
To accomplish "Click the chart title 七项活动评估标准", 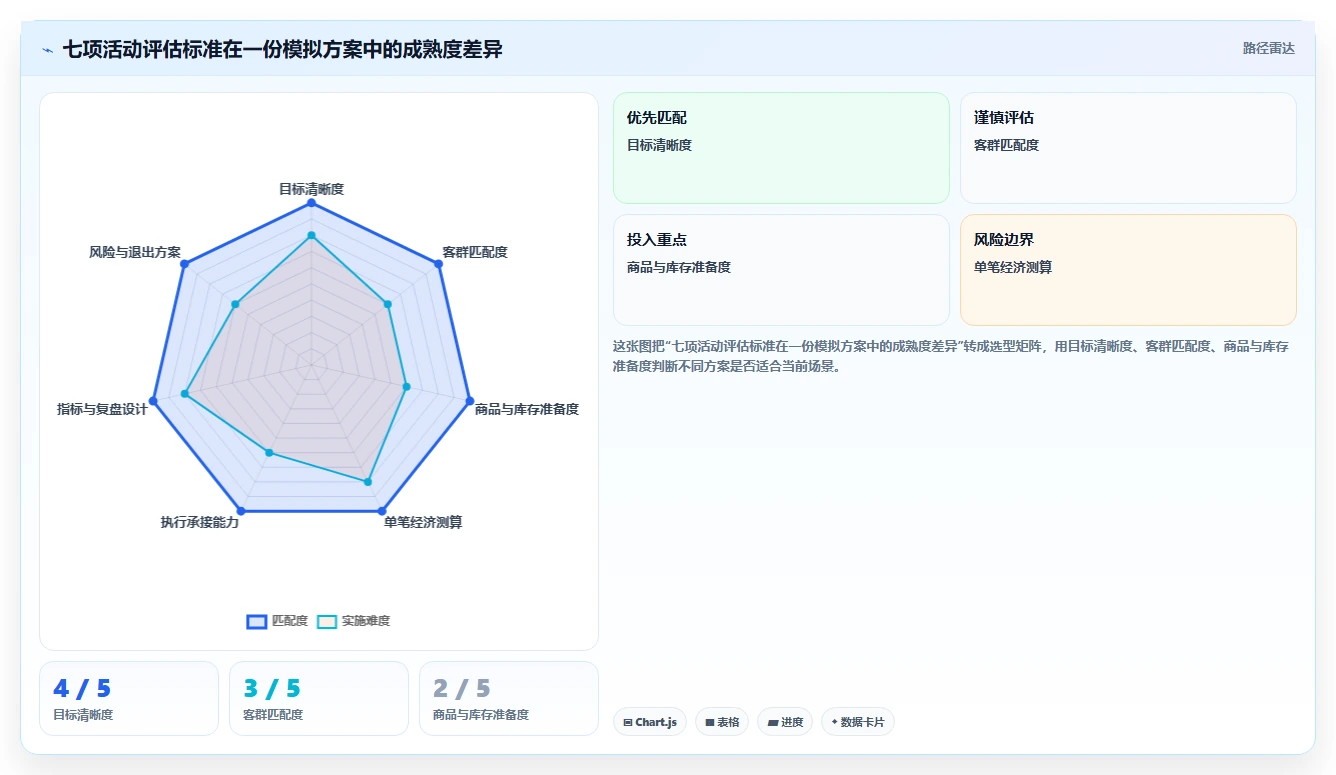I will click(x=283, y=49).
